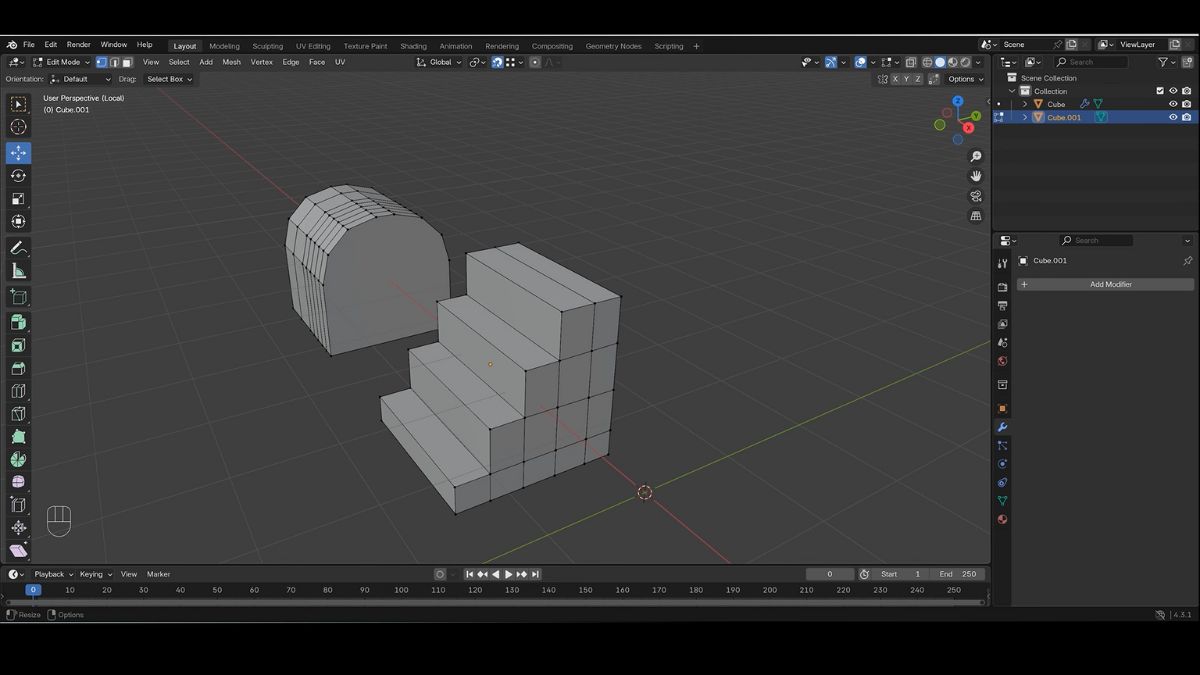
Task: Switch to the Shading workspace tab
Action: pyautogui.click(x=413, y=46)
